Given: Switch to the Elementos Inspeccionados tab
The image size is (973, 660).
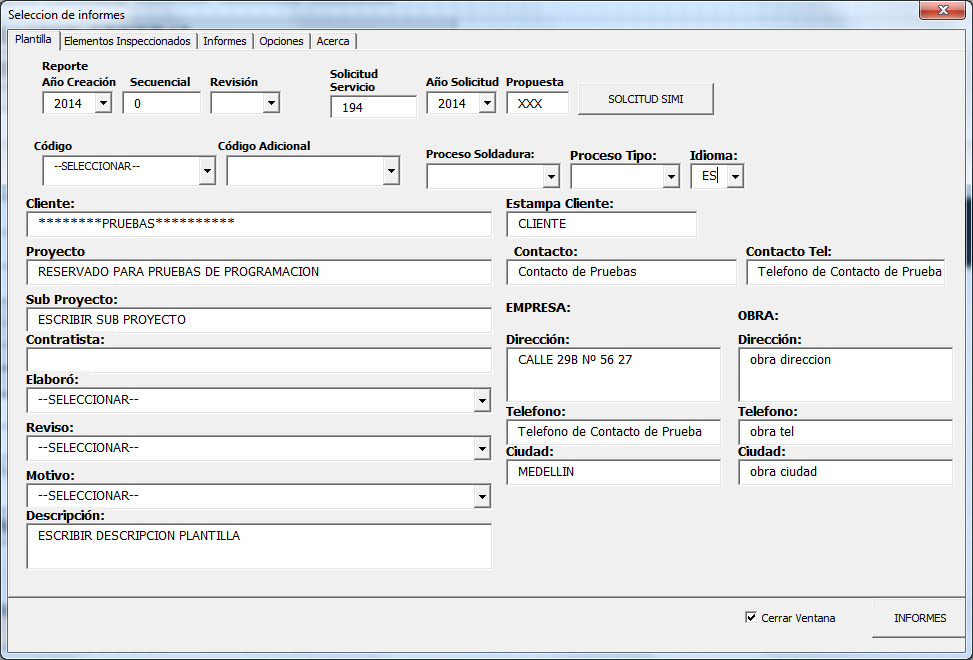Looking at the screenshot, I should (x=127, y=41).
